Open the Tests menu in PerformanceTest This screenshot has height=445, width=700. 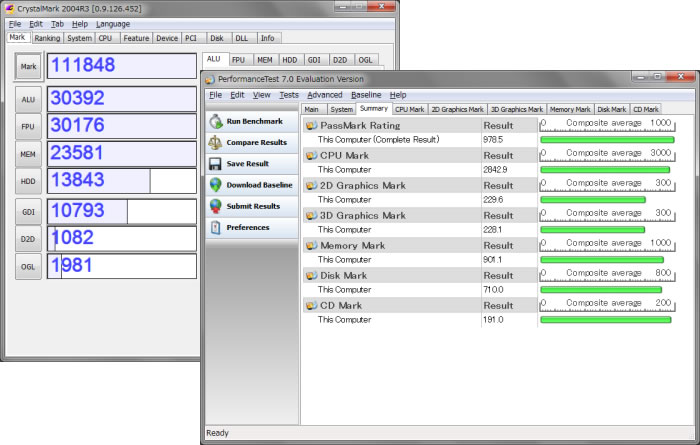click(x=289, y=95)
